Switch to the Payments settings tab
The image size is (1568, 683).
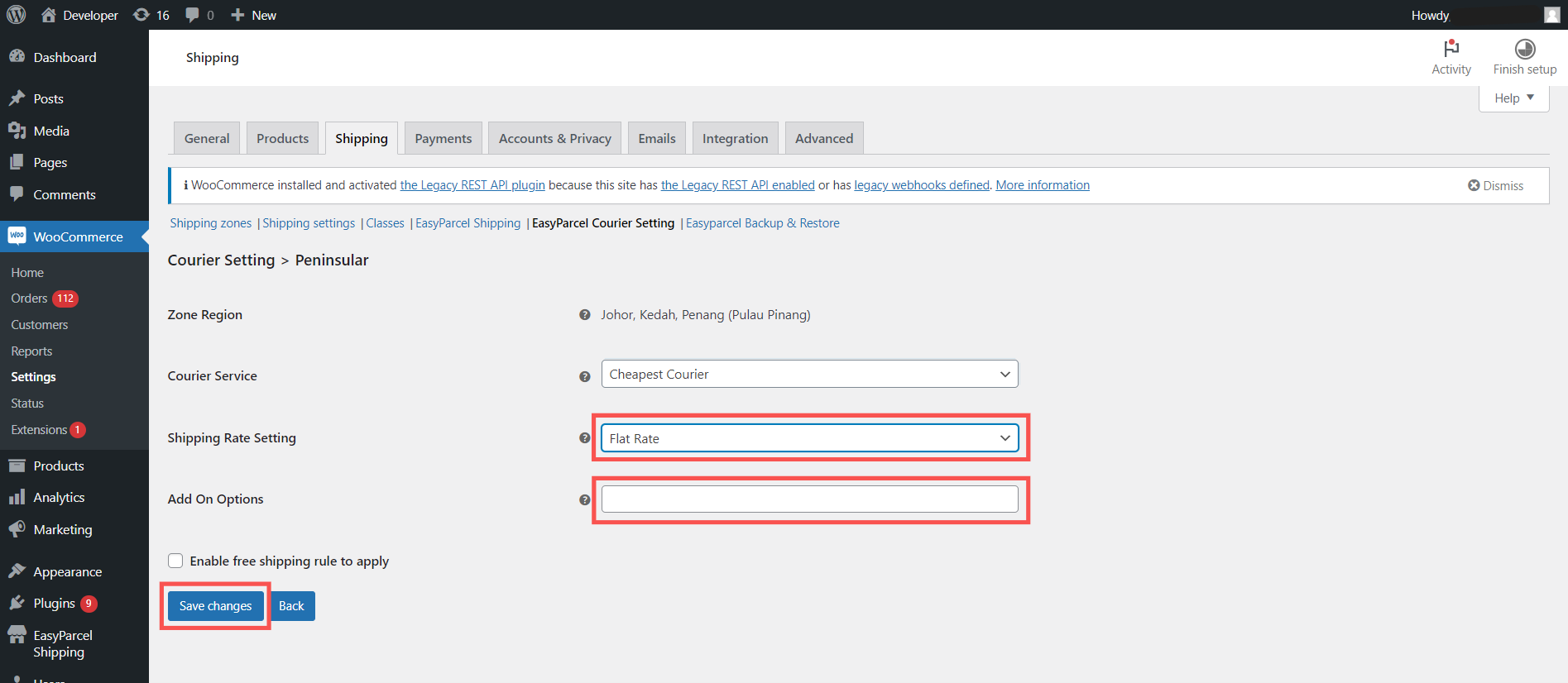click(444, 138)
